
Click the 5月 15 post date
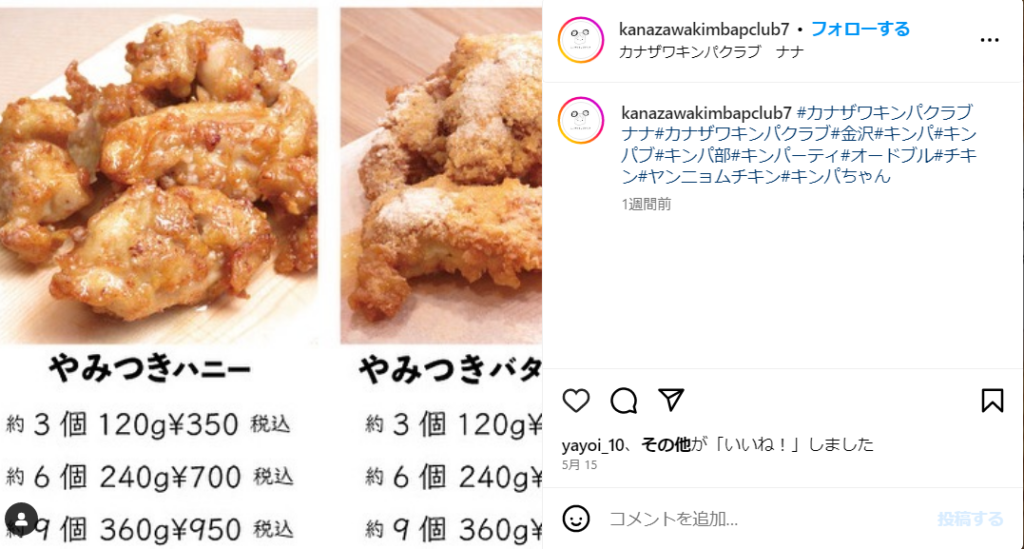[579, 465]
